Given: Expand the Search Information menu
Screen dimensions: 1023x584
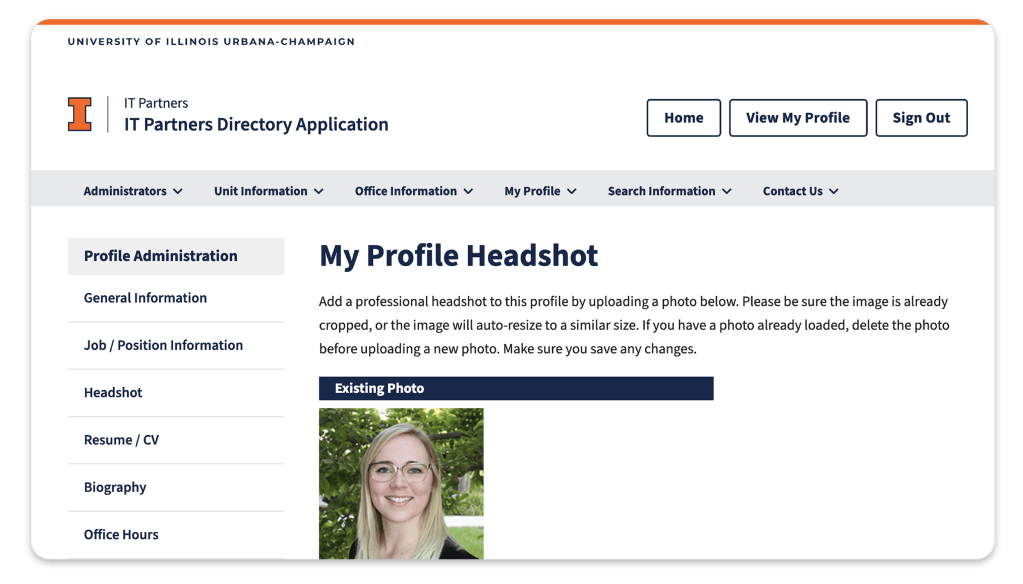Looking at the screenshot, I should [669, 191].
